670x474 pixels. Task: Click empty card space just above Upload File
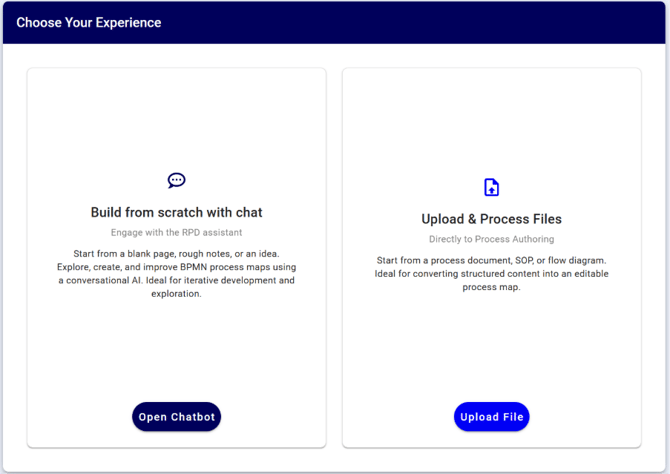pos(491,370)
